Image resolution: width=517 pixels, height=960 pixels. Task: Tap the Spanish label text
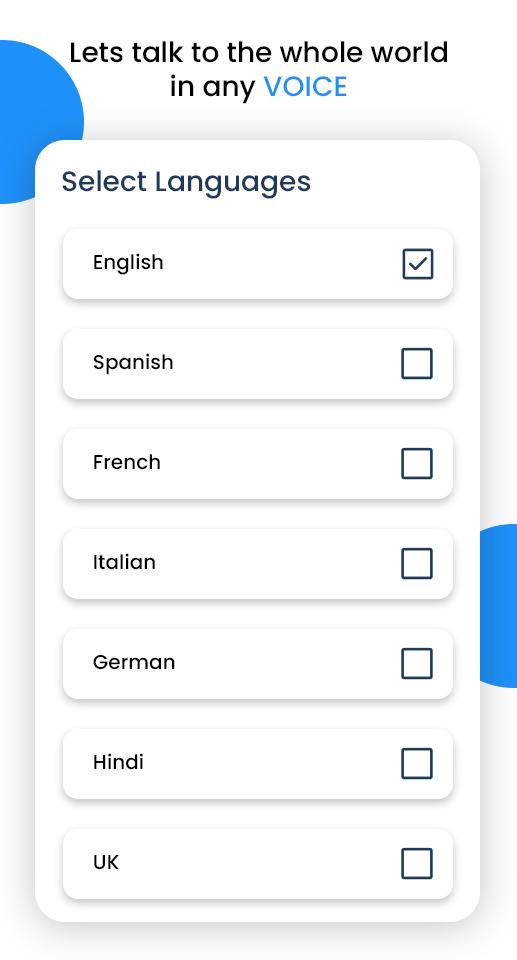[133, 362]
